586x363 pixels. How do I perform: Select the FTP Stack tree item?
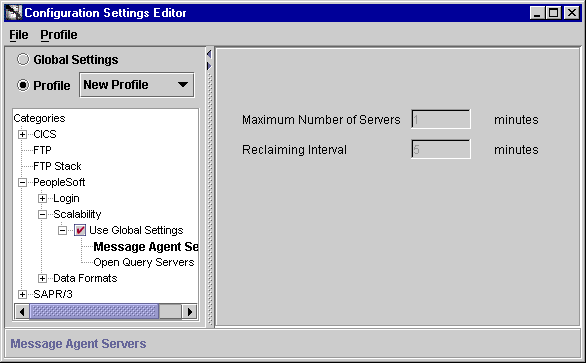pyautogui.click(x=57, y=166)
